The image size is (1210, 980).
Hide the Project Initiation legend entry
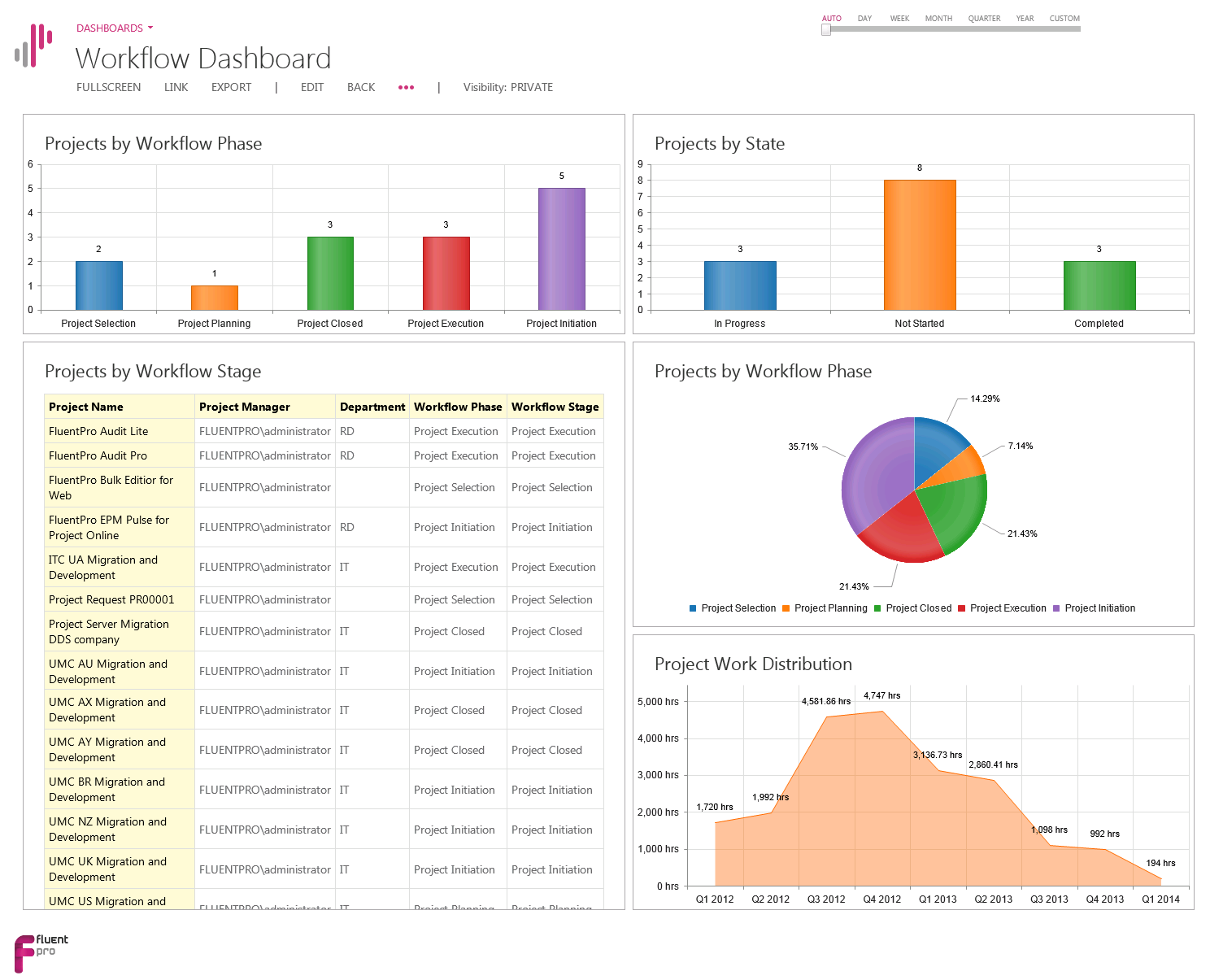coord(1095,608)
